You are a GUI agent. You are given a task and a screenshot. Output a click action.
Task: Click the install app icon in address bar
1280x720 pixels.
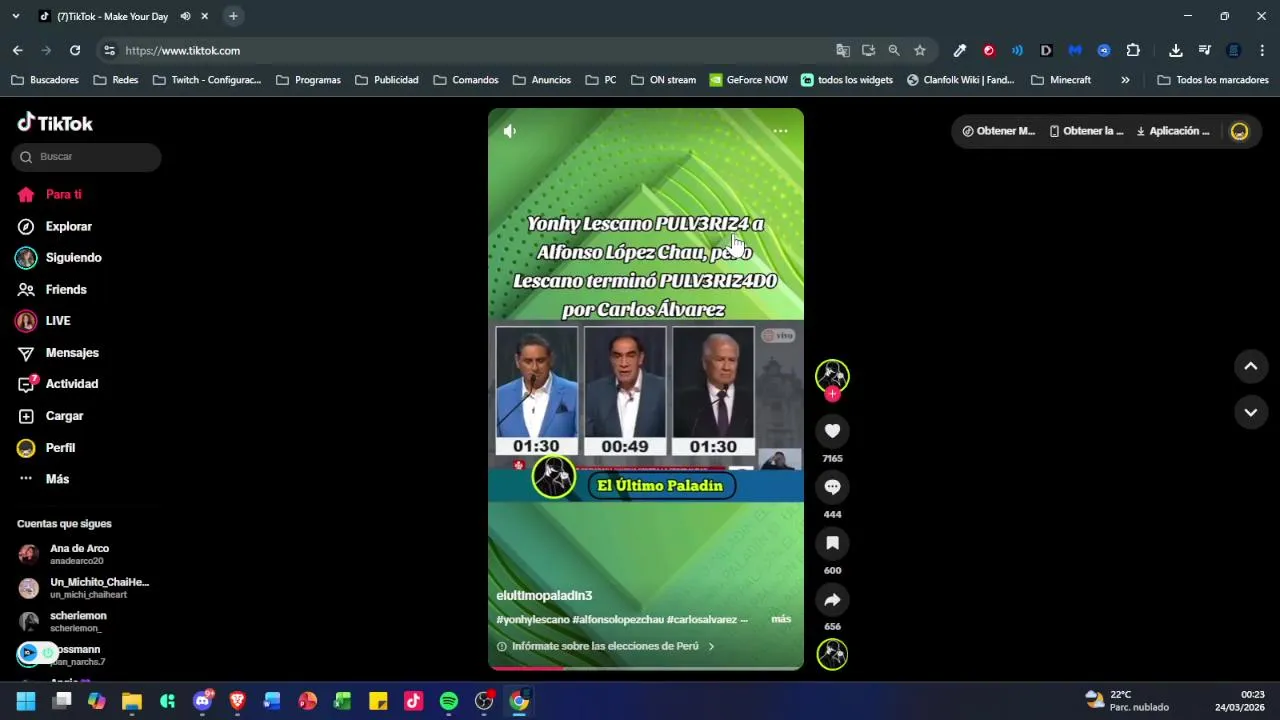pos(868,50)
